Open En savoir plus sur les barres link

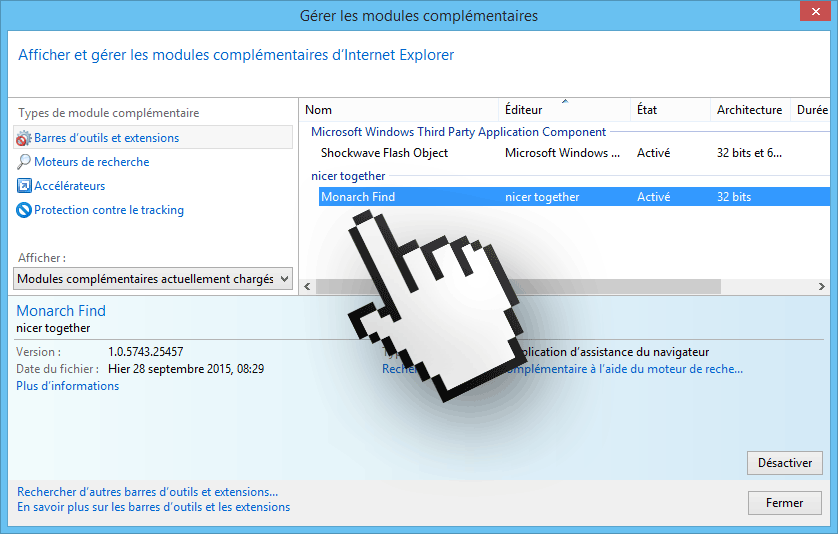[153, 507]
